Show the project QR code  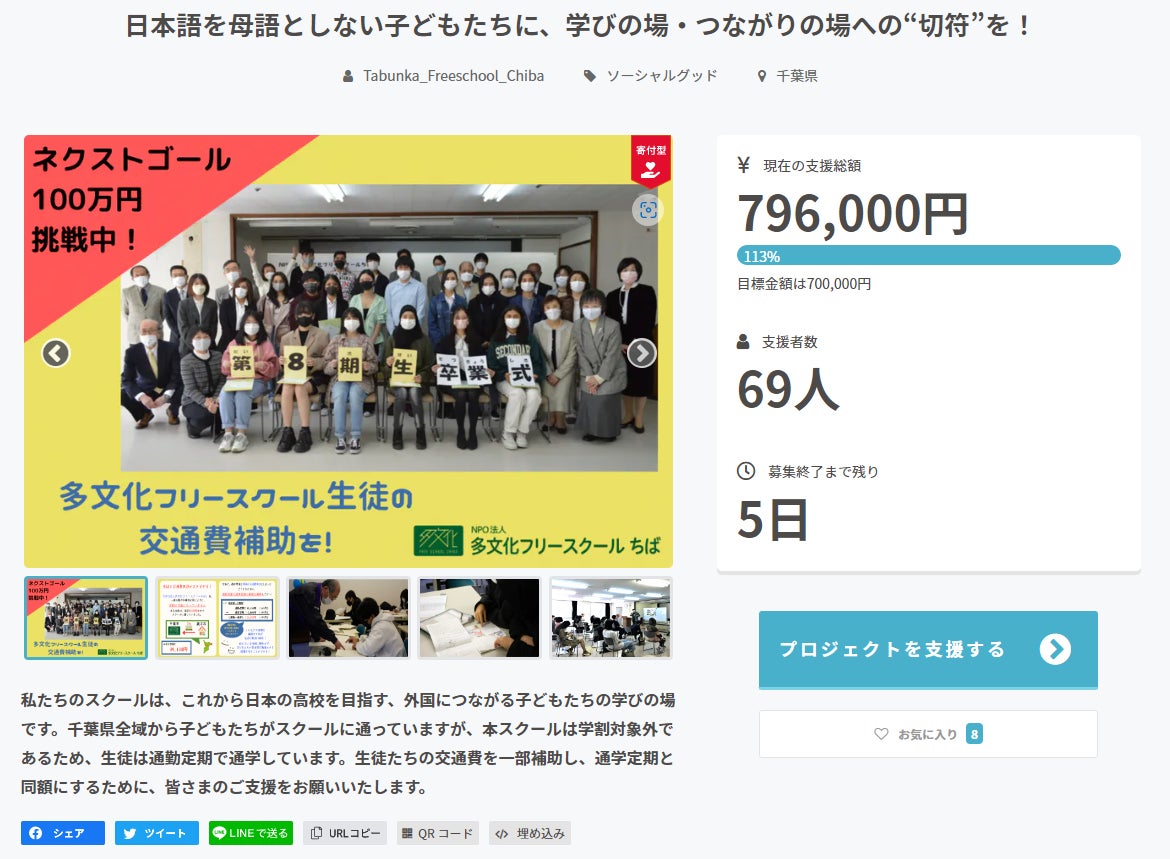437,833
